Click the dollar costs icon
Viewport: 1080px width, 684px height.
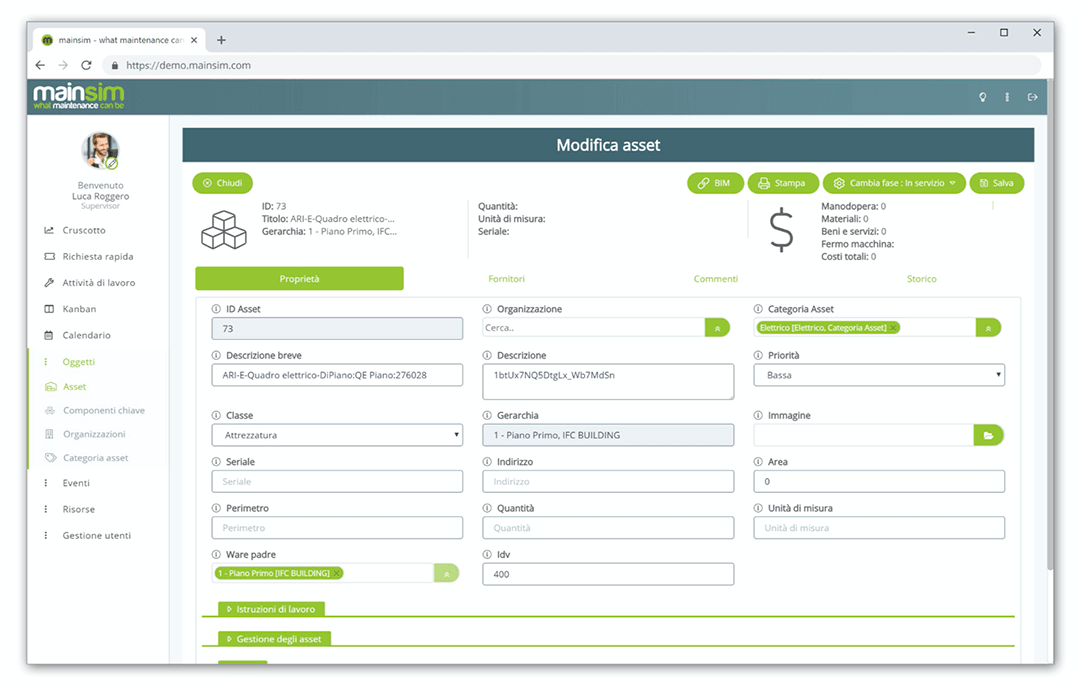[x=781, y=230]
